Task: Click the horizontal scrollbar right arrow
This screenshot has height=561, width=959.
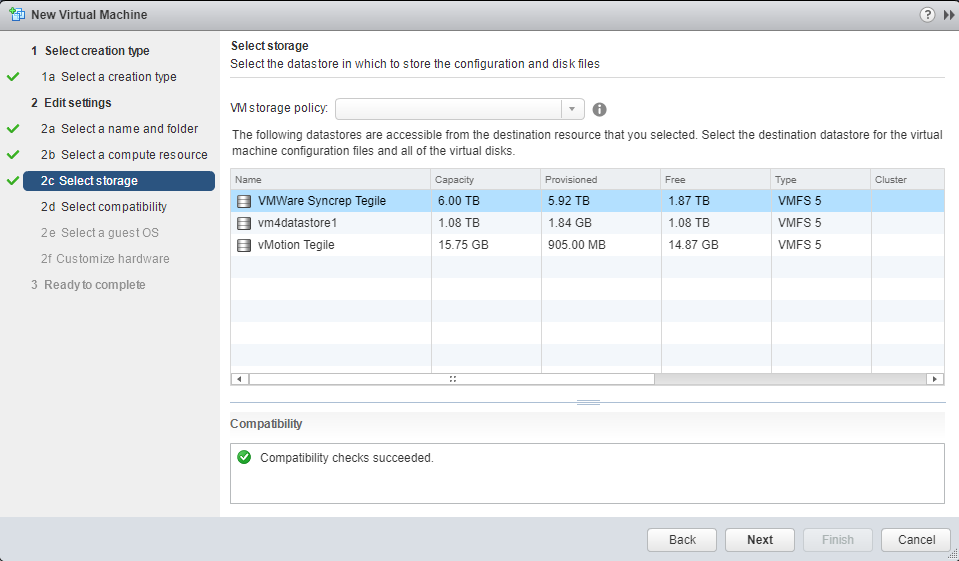Action: [x=935, y=379]
